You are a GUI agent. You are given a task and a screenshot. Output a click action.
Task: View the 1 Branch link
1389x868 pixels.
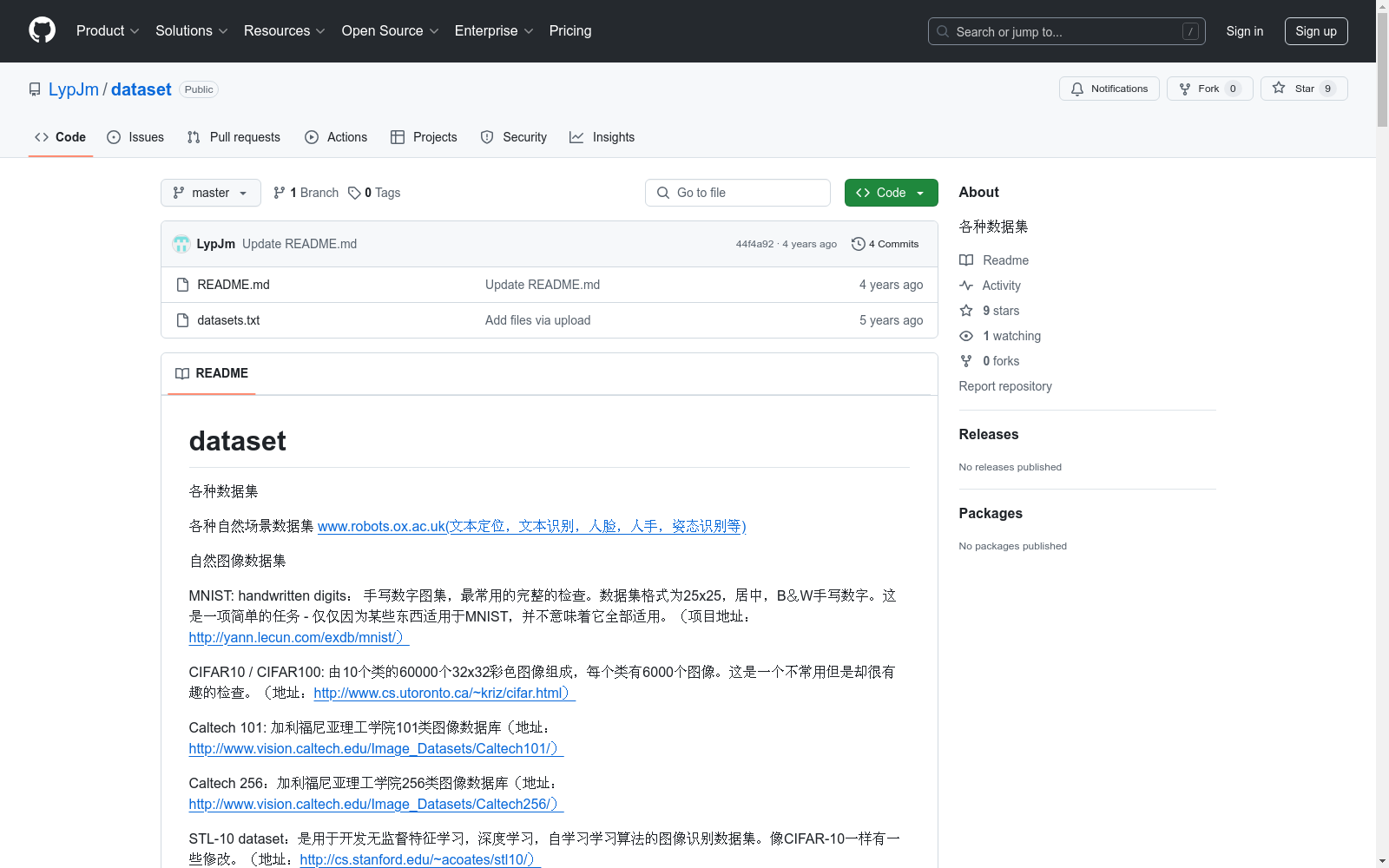(306, 193)
